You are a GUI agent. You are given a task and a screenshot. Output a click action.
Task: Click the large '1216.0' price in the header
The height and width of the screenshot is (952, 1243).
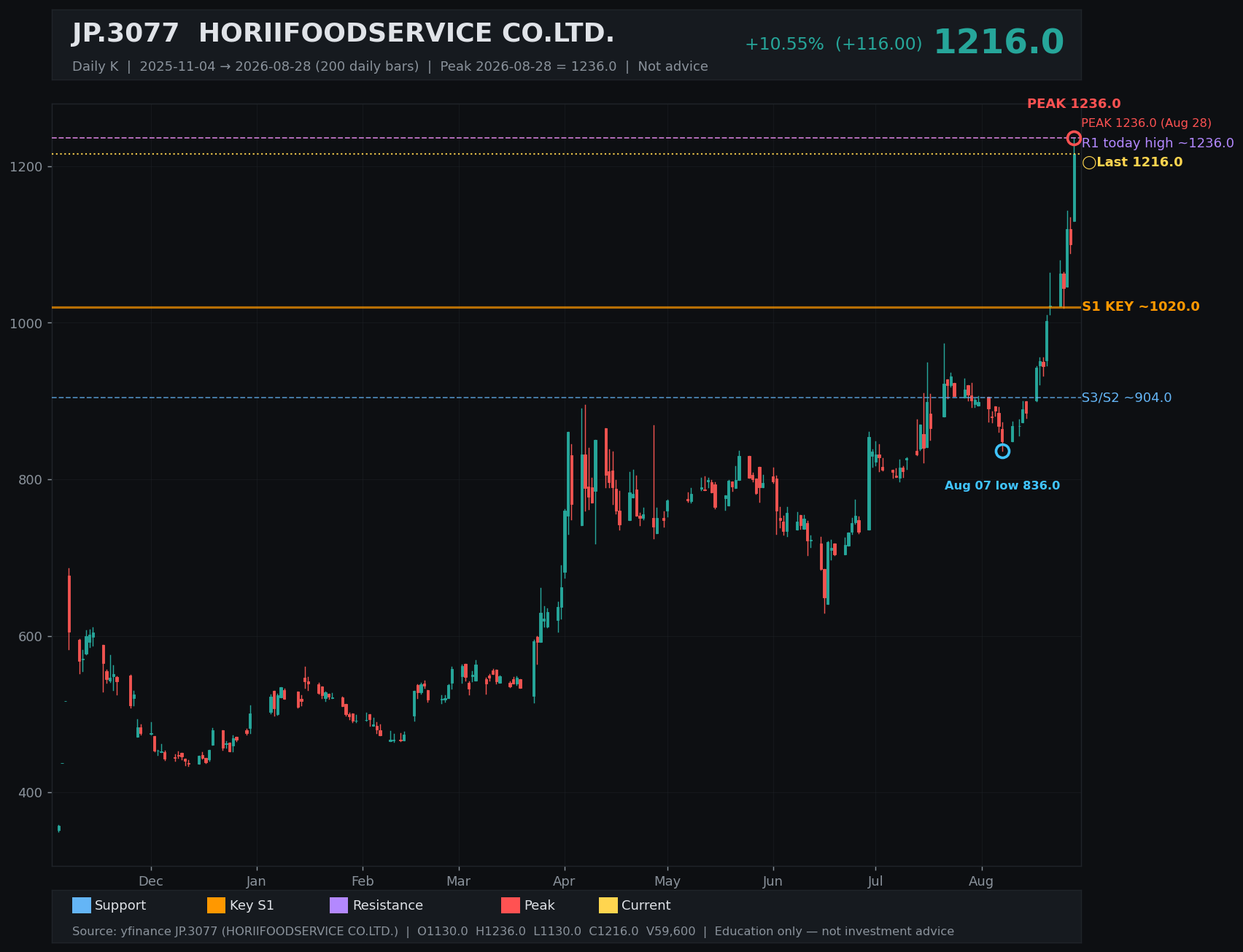[x=999, y=42]
